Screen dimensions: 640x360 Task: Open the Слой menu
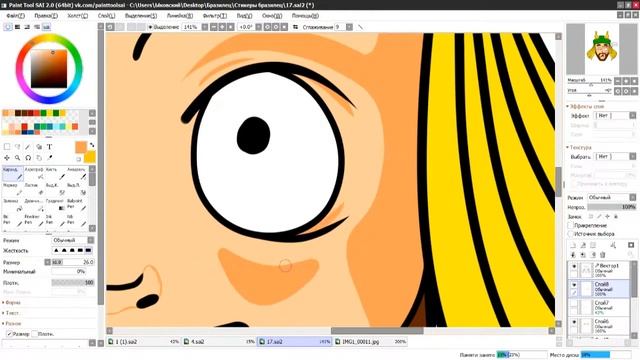tap(107, 16)
